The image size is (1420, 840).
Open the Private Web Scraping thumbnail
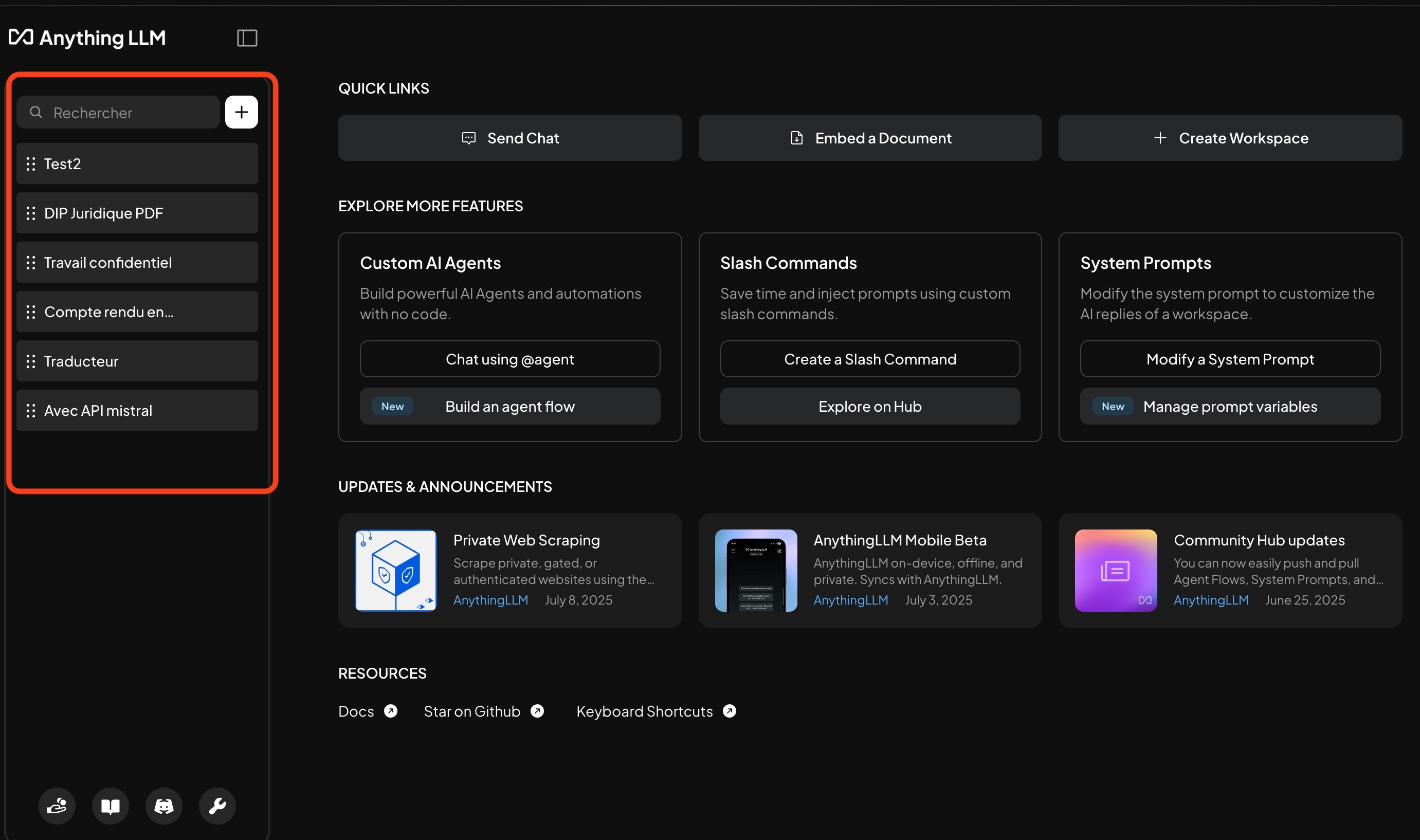395,570
